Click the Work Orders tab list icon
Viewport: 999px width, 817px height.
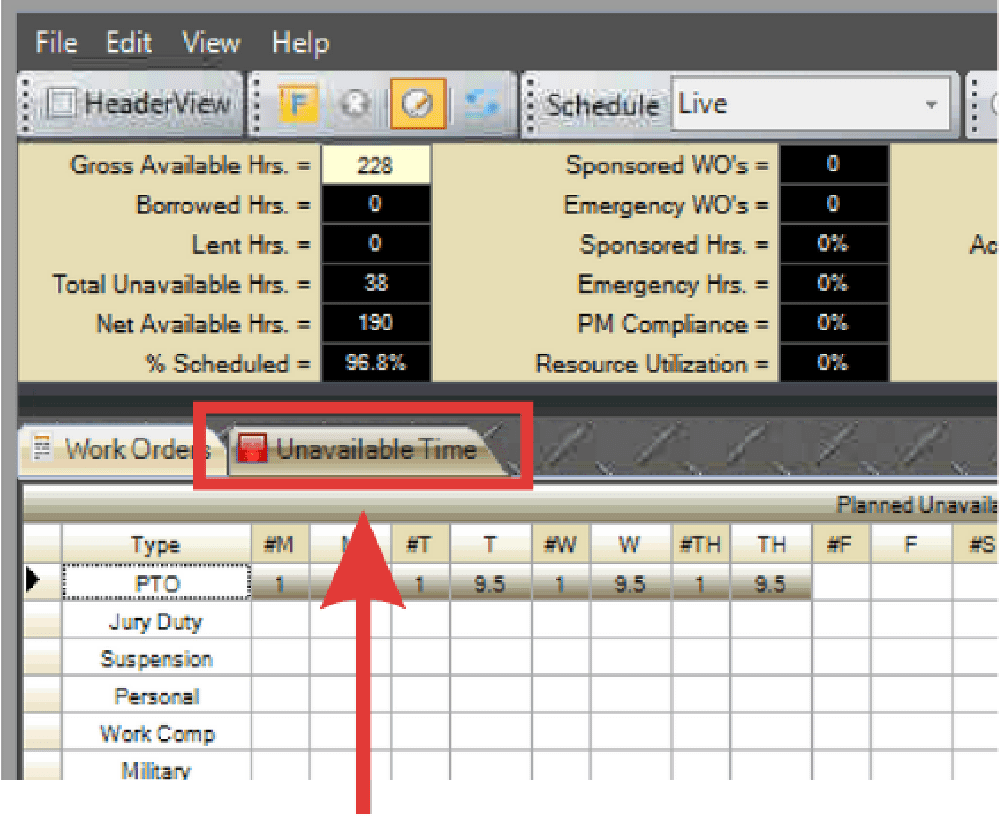tap(41, 449)
